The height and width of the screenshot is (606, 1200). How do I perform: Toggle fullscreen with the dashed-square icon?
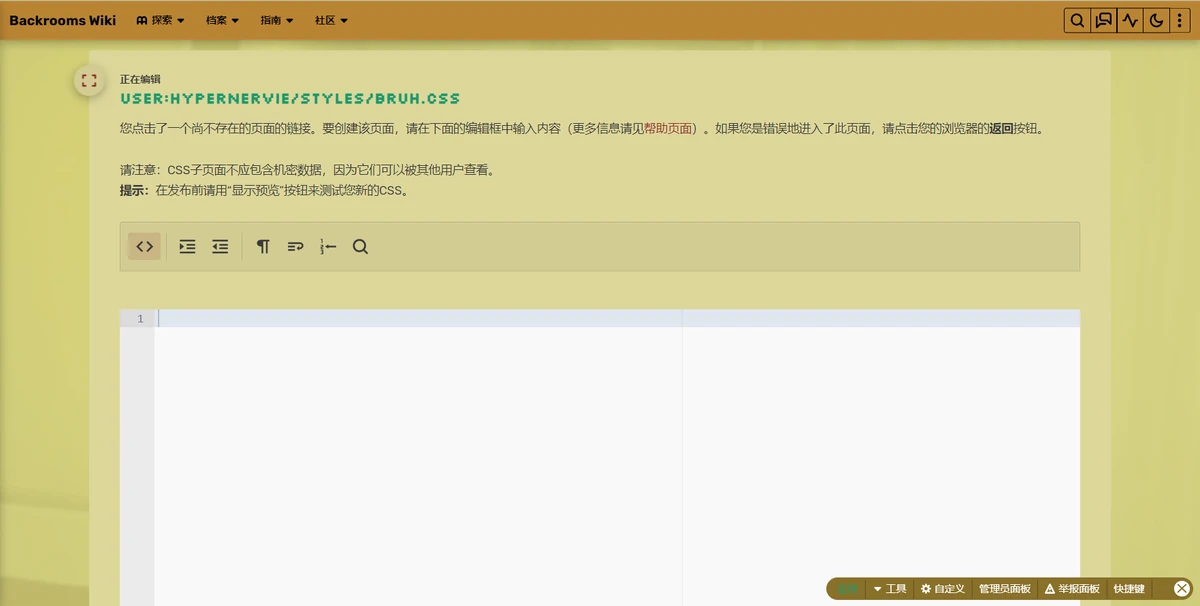88,80
